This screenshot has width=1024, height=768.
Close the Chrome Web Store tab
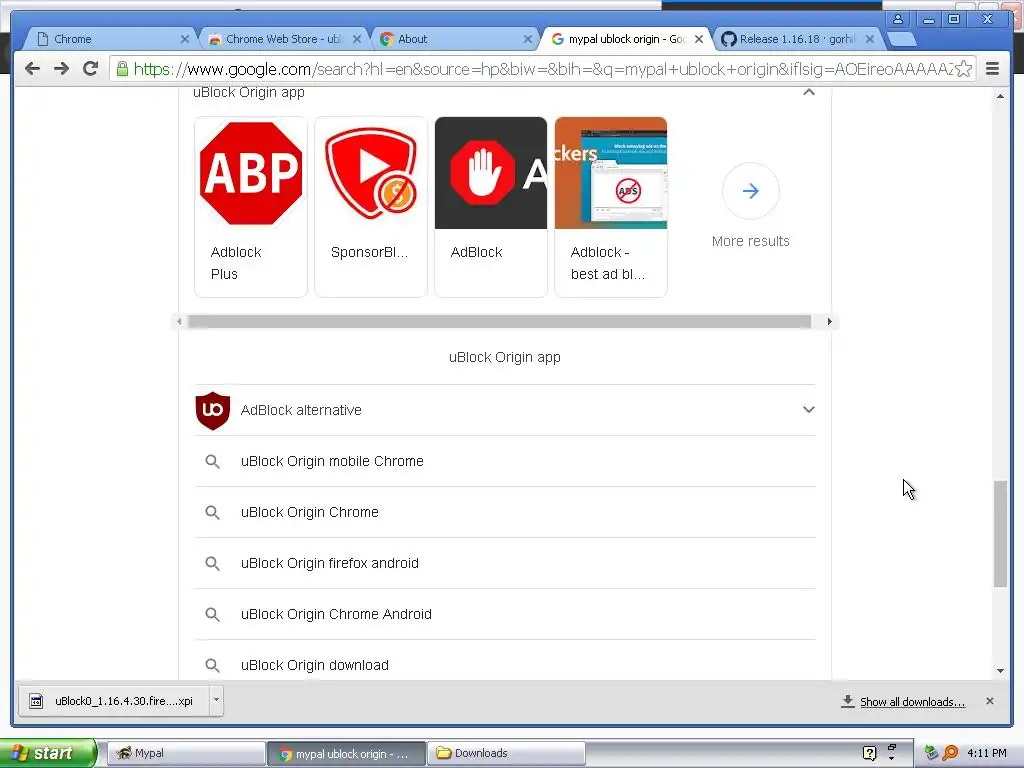pyautogui.click(x=357, y=39)
